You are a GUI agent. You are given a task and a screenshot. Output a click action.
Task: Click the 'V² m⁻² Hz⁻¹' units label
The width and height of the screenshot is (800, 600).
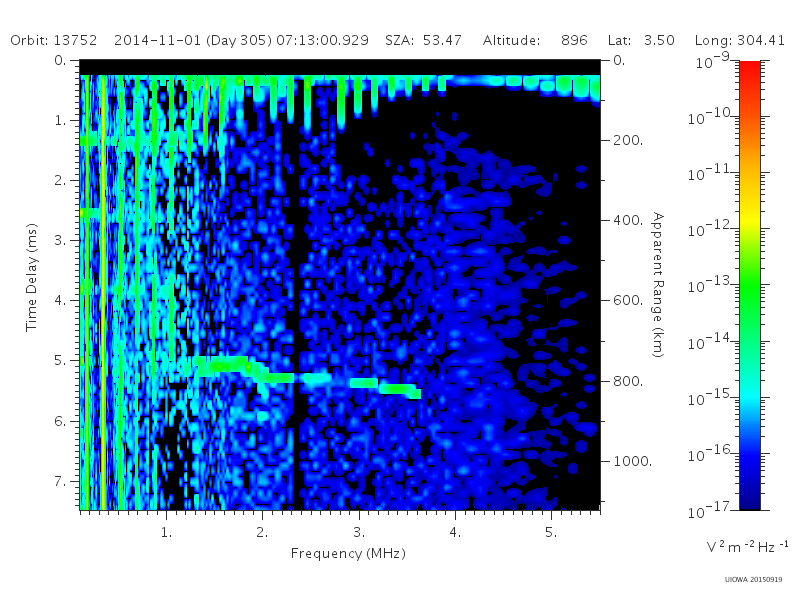point(747,546)
